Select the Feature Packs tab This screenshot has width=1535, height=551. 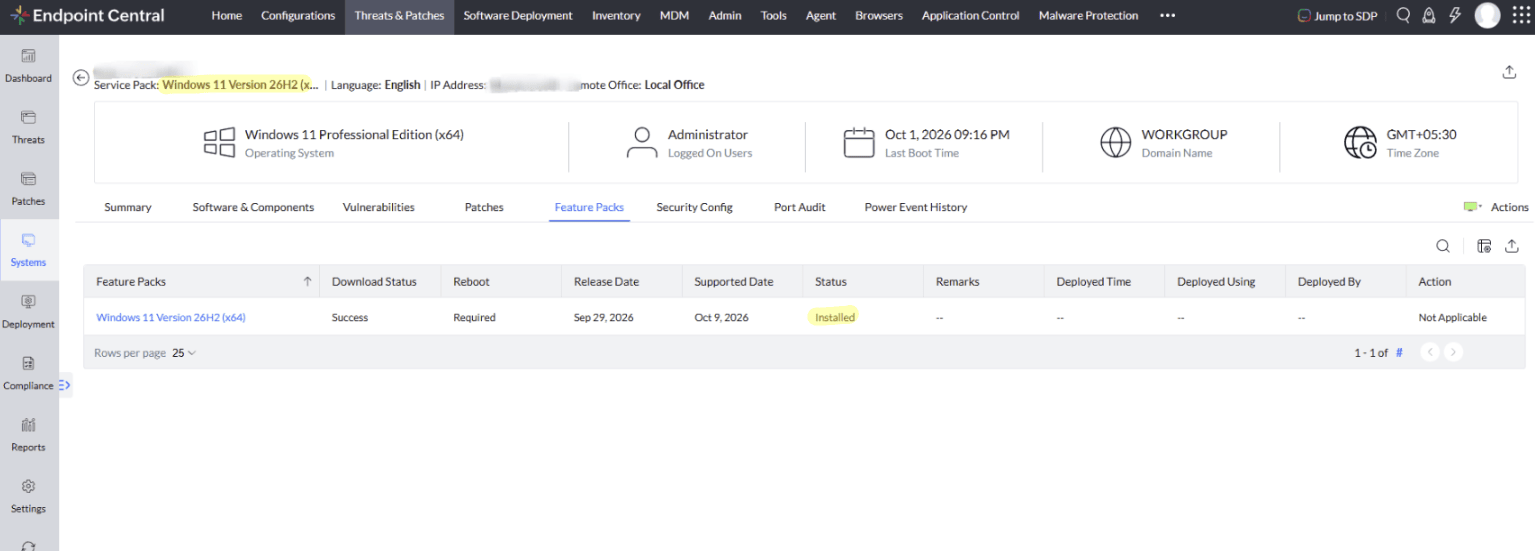[589, 207]
